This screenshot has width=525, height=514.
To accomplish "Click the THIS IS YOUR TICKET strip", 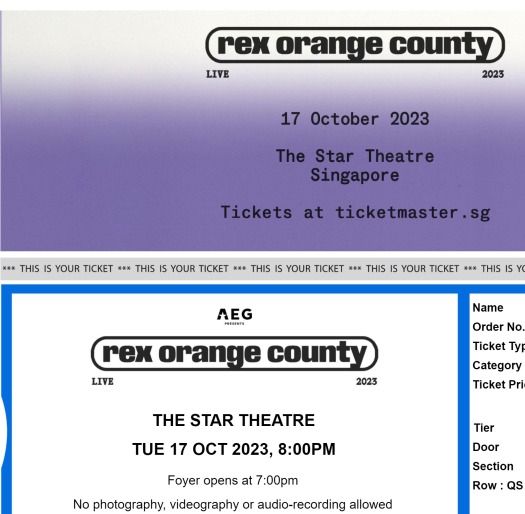I will click(x=262, y=269).
